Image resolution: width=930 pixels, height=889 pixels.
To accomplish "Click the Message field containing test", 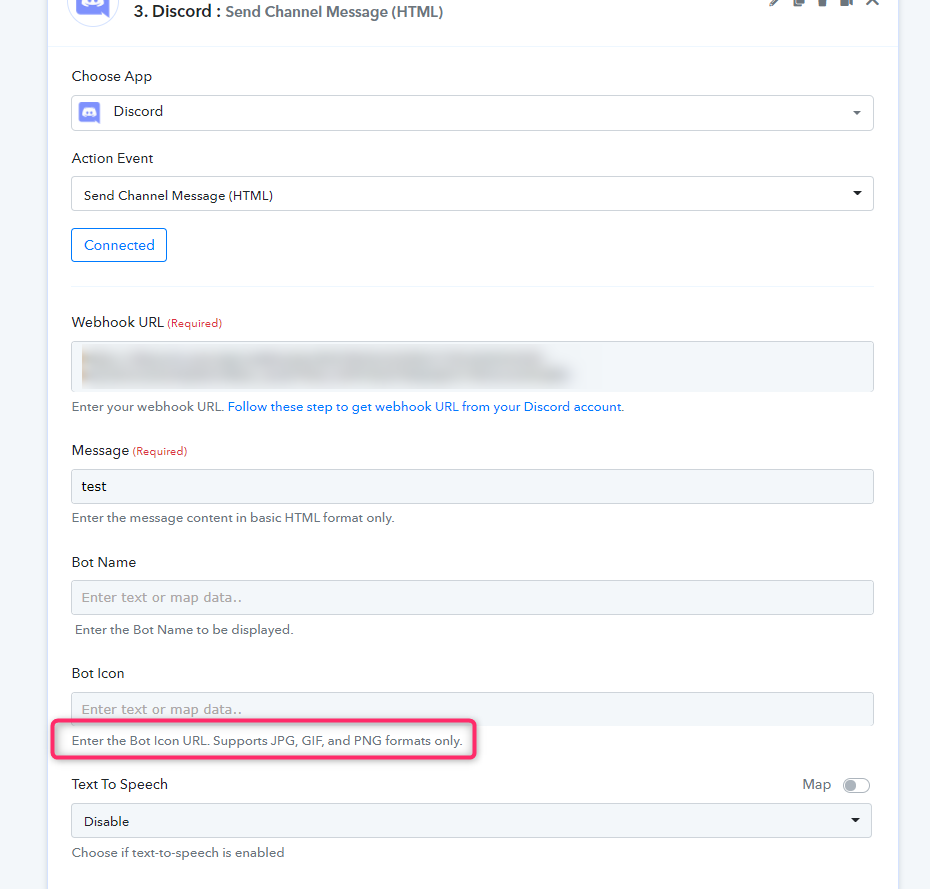I will pos(472,486).
